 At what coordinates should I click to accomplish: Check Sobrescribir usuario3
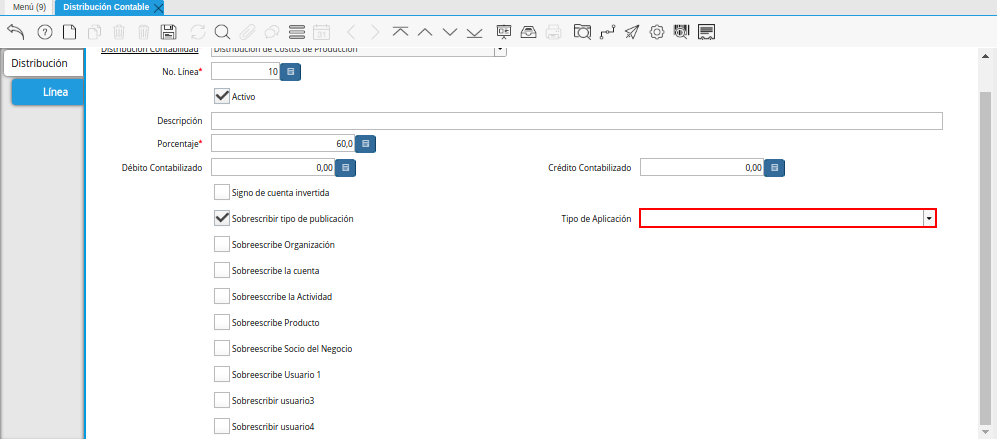point(222,401)
